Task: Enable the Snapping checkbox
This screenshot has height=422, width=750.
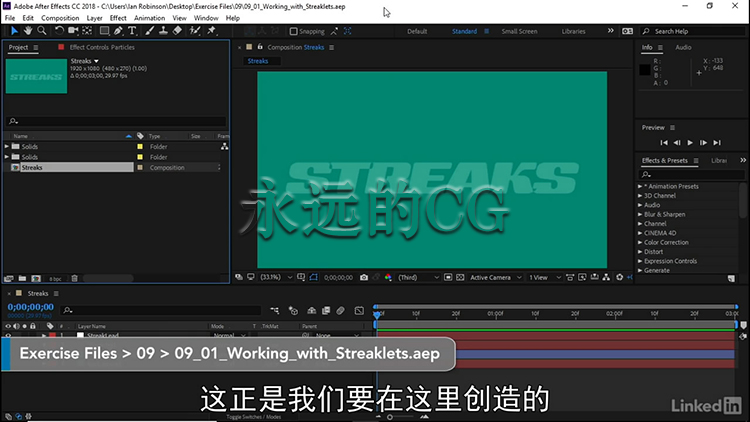Action: coord(294,32)
